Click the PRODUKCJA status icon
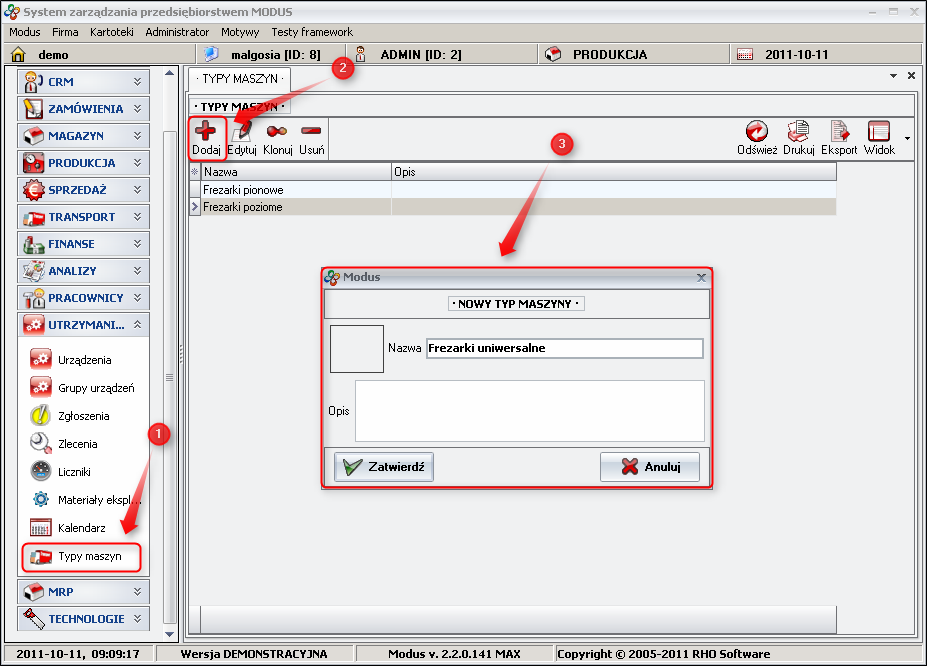 click(x=553, y=54)
